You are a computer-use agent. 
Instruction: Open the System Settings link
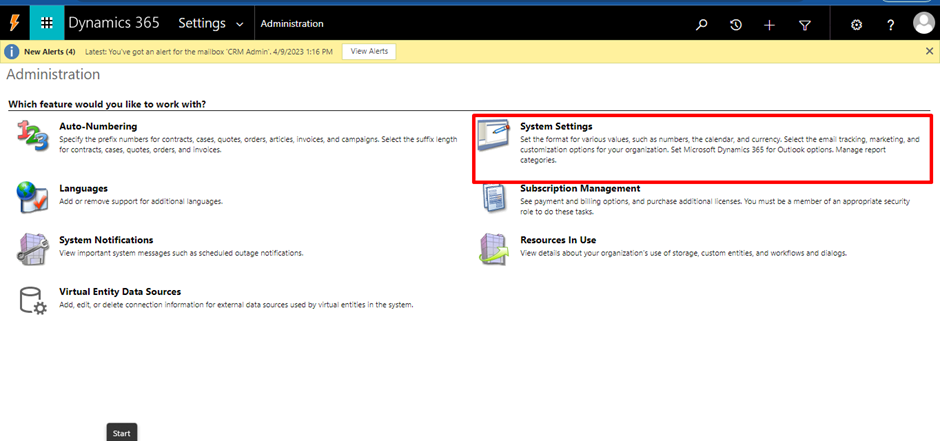click(556, 126)
